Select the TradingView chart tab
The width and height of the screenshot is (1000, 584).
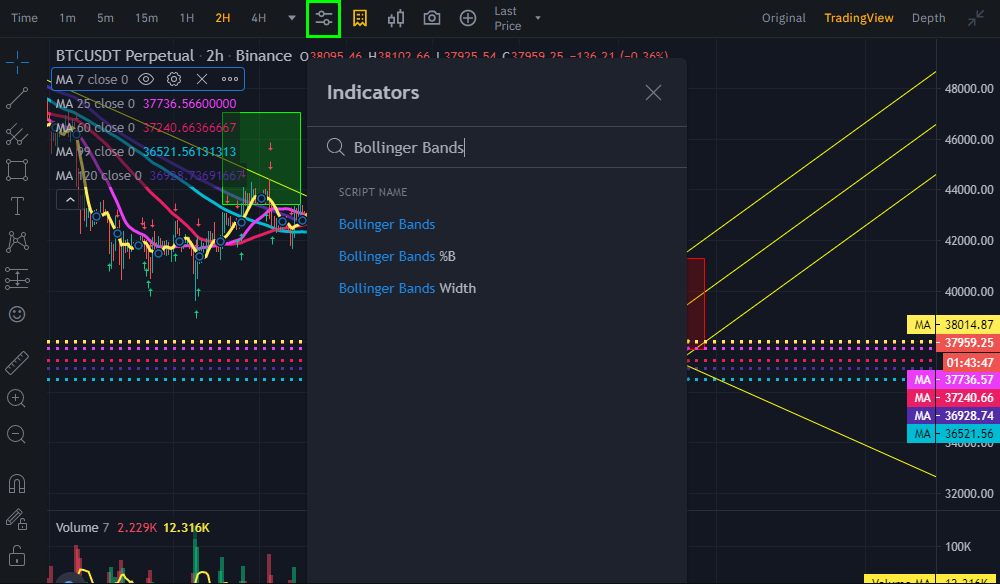(x=858, y=18)
